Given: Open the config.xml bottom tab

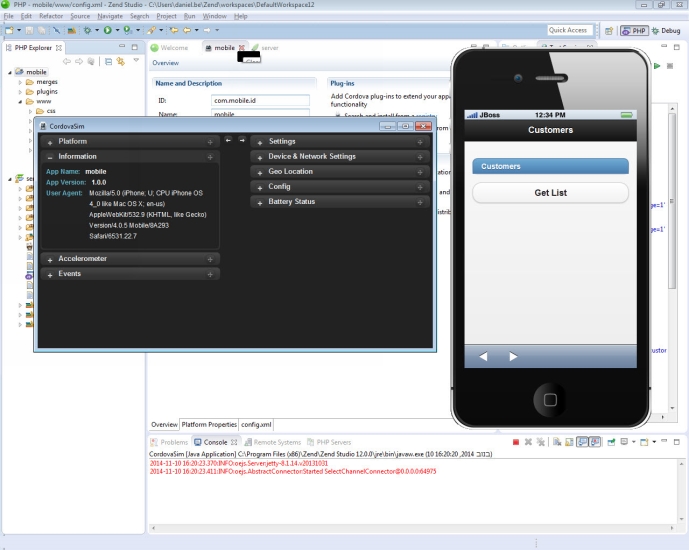Looking at the screenshot, I should pos(256,424).
